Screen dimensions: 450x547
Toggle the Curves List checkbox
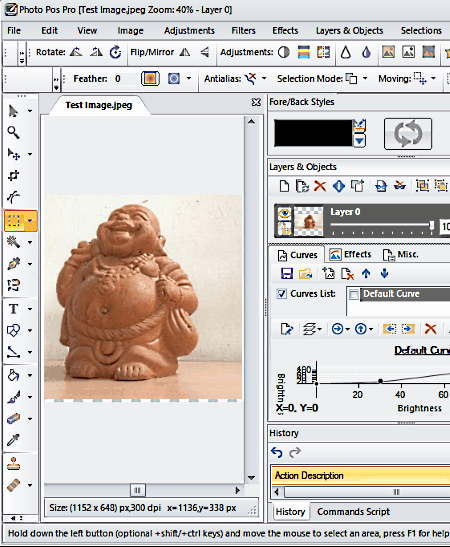point(281,294)
